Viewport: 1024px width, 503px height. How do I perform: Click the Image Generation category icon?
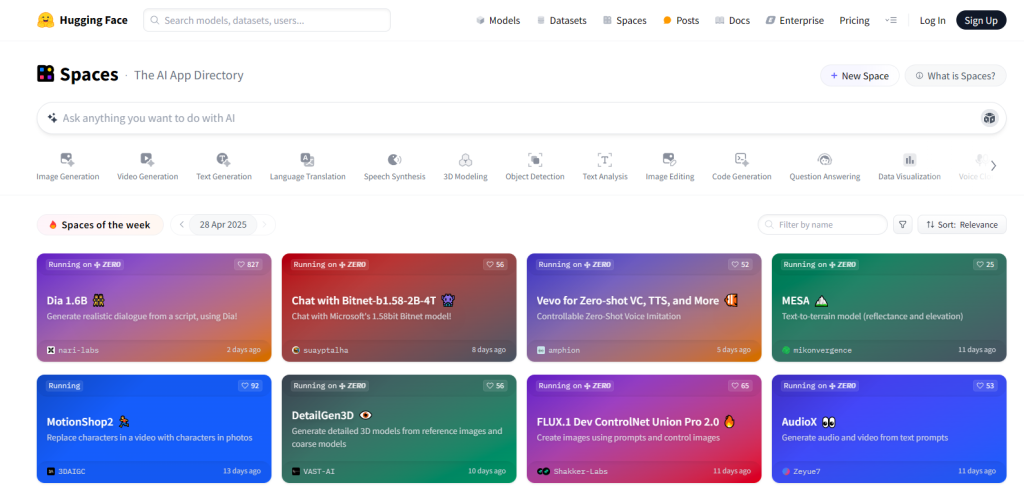coord(67,159)
